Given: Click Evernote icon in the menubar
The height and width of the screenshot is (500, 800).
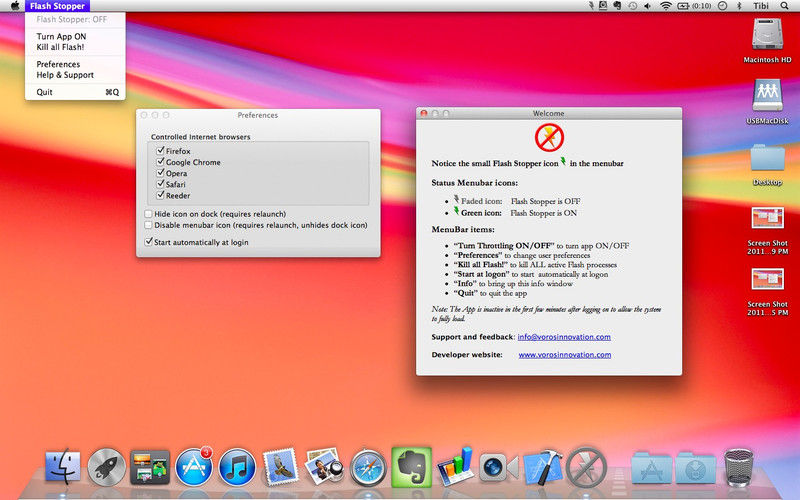Looking at the screenshot, I should pyautogui.click(x=617, y=6).
